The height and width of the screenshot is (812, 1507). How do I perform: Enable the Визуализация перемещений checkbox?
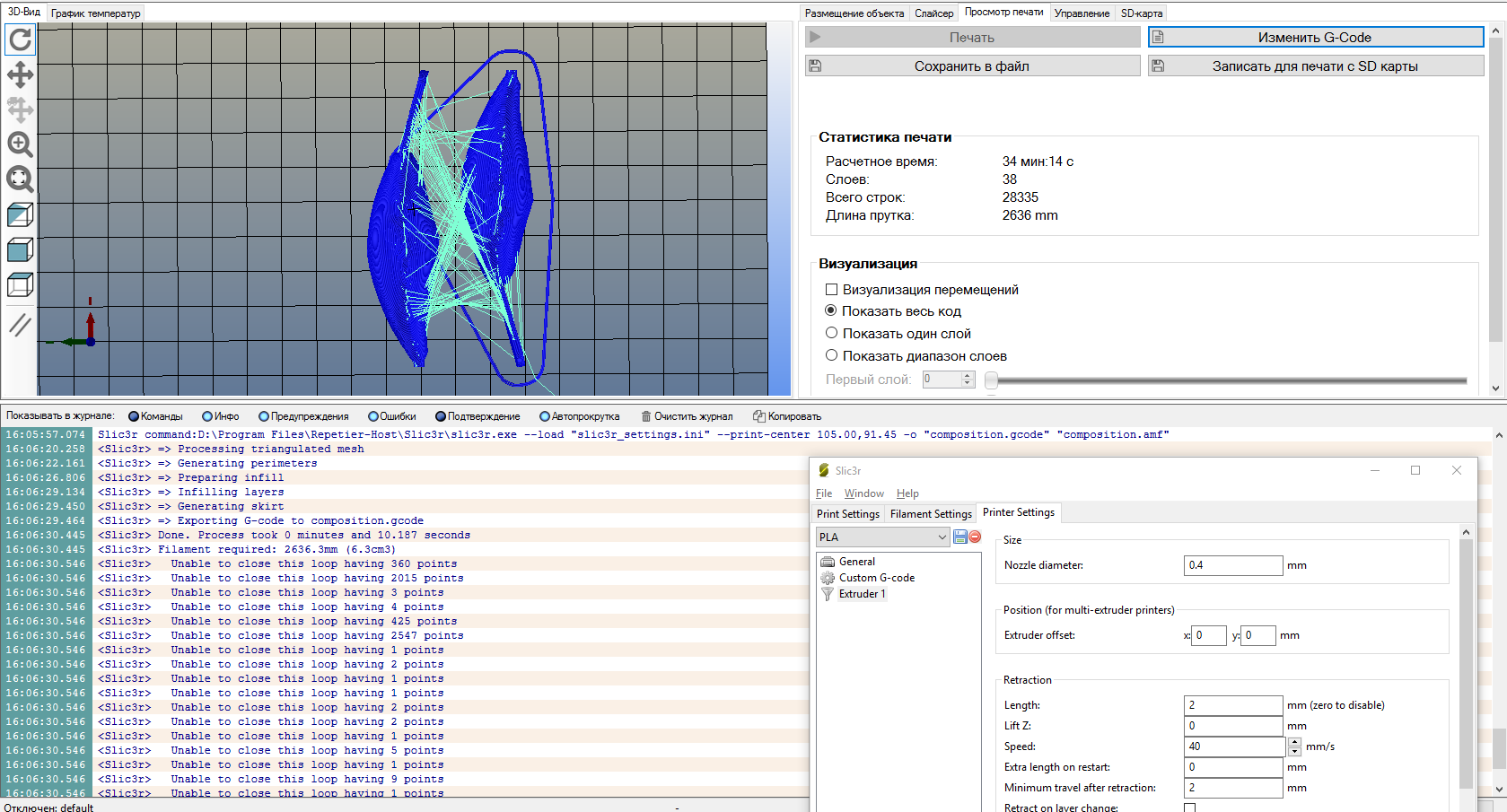[831, 290]
